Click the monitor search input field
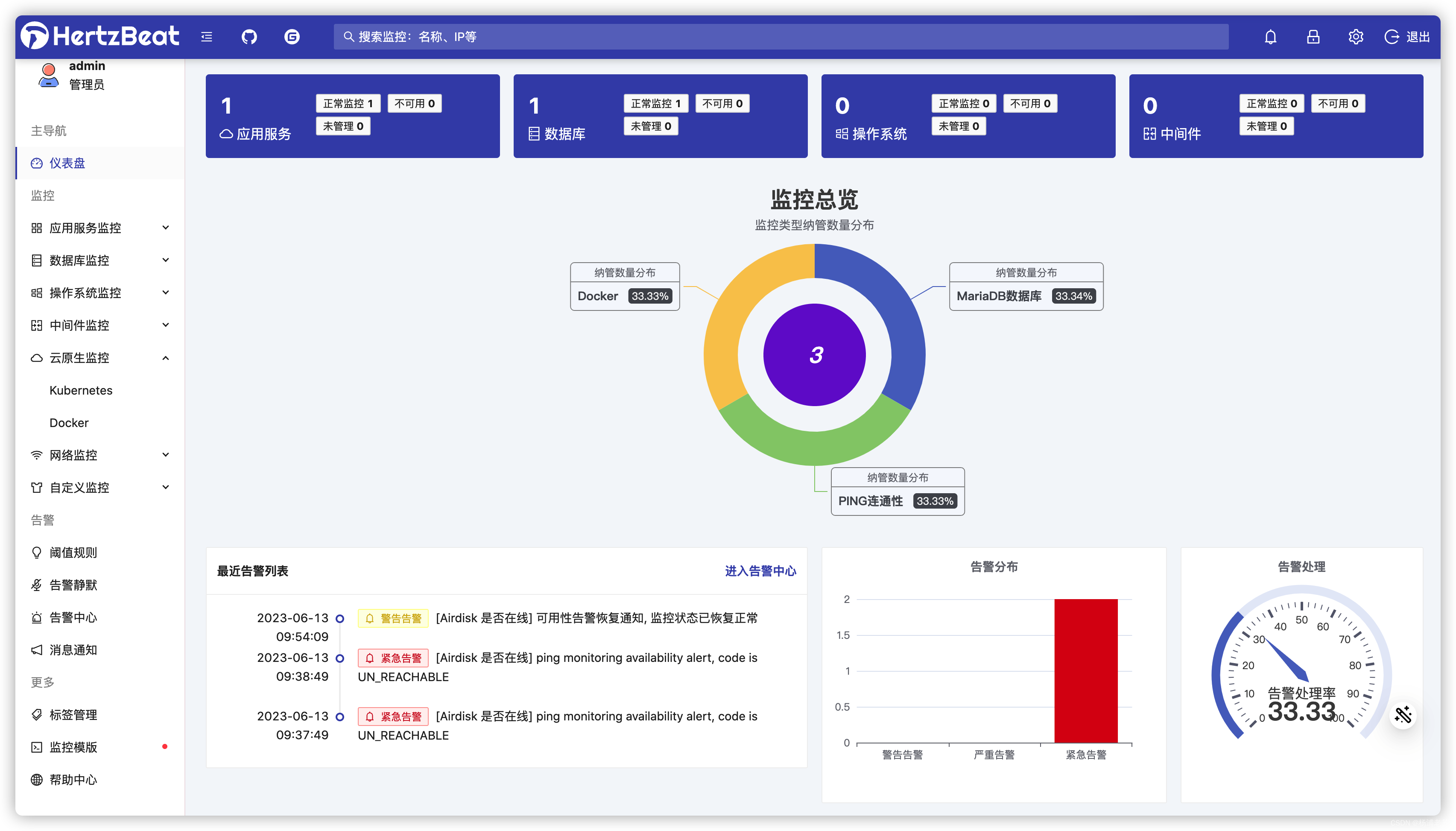Viewport: 1456px width, 831px height. tap(781, 37)
